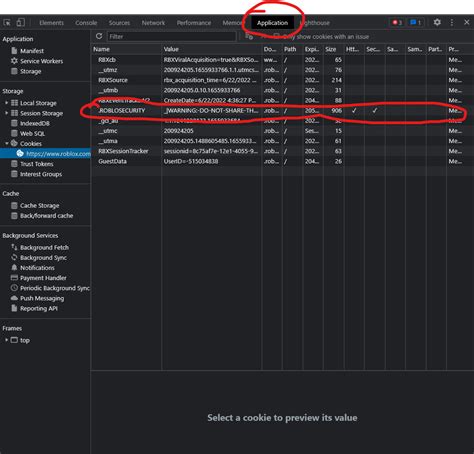474x454 pixels.
Task: Collapse the Cookies tree node
Action: [x=6, y=143]
